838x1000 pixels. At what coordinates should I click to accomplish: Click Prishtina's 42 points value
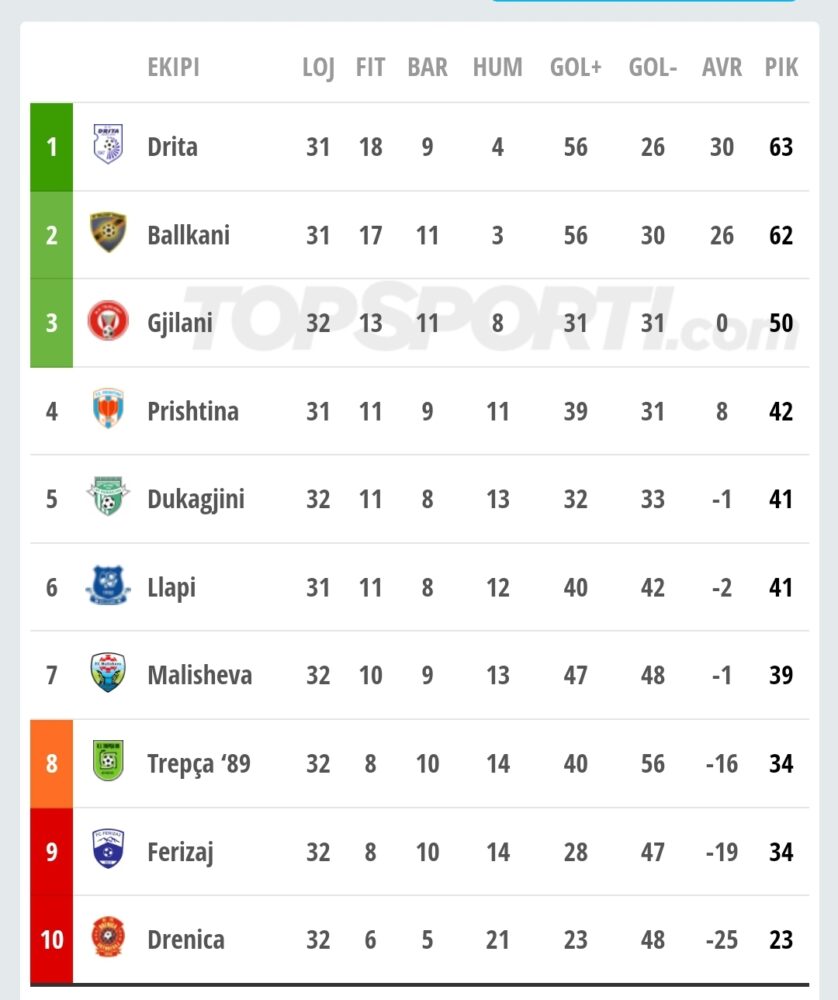point(781,411)
